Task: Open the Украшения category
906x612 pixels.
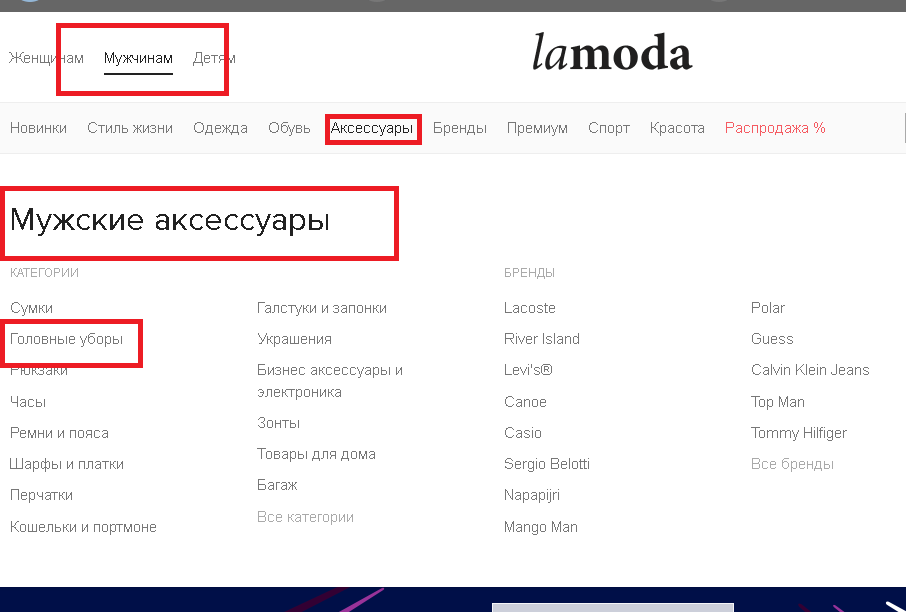Action: tap(294, 339)
